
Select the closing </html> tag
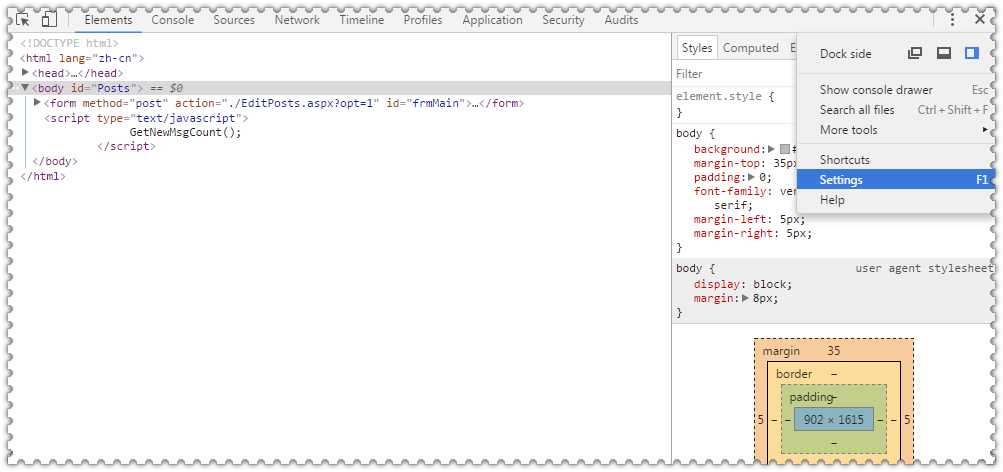[x=43, y=176]
